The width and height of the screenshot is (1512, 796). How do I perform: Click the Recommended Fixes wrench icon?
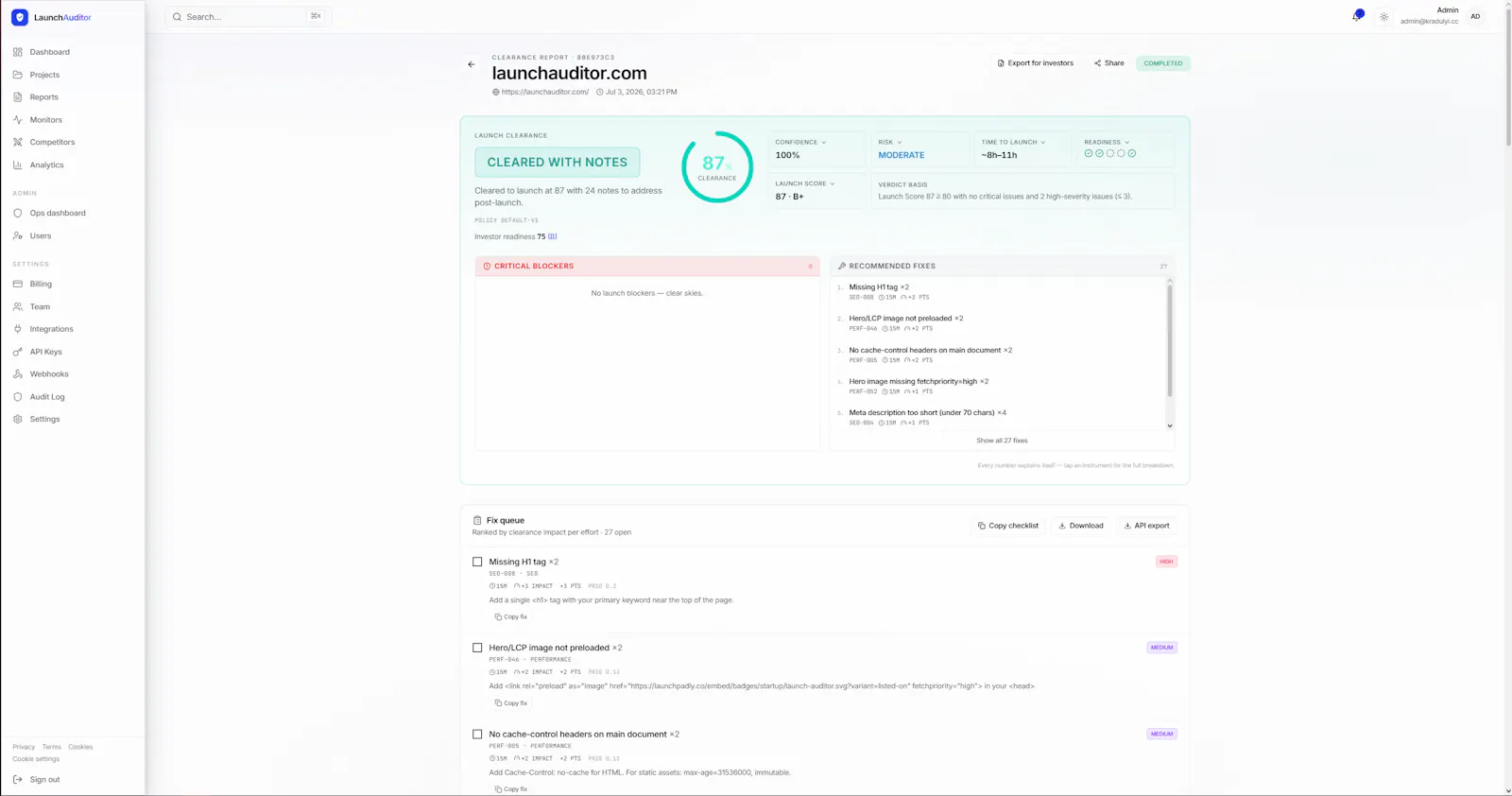click(842, 266)
